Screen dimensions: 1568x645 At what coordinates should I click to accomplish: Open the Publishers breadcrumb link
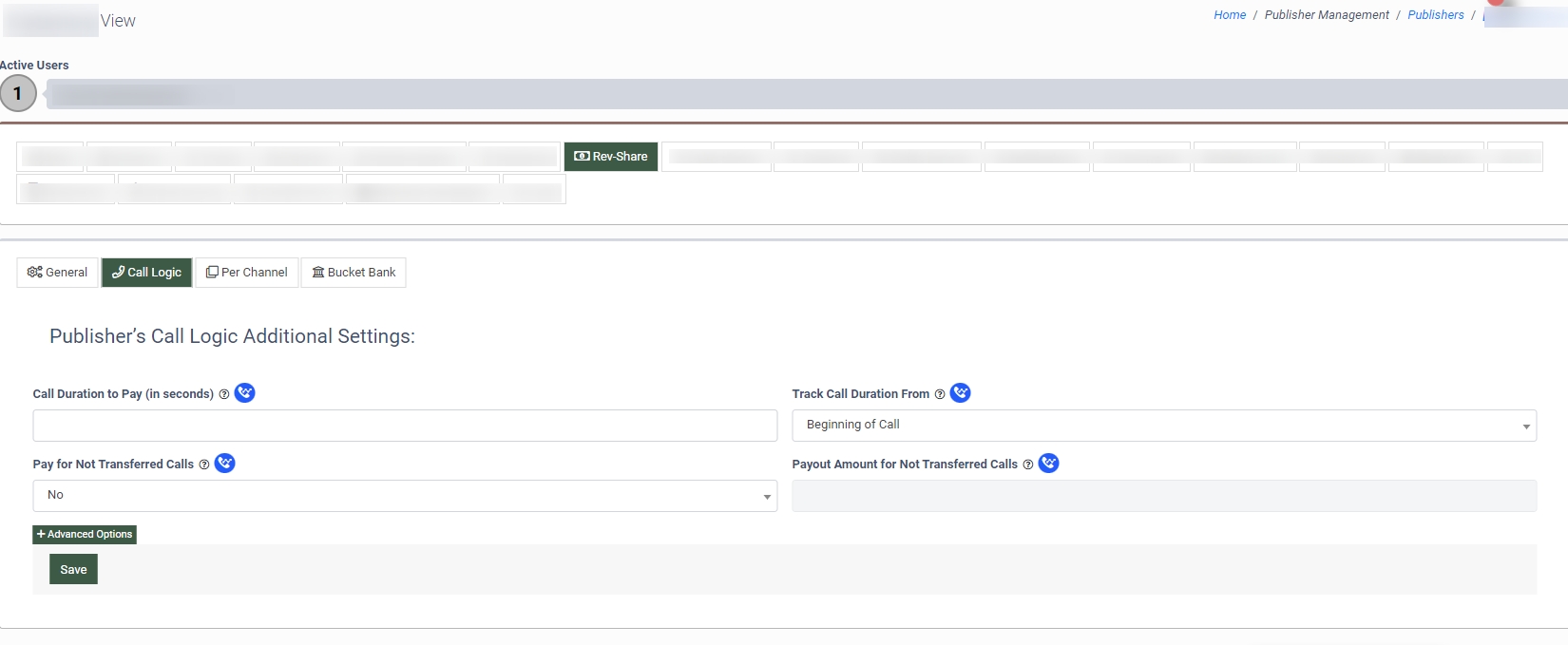point(1435,15)
